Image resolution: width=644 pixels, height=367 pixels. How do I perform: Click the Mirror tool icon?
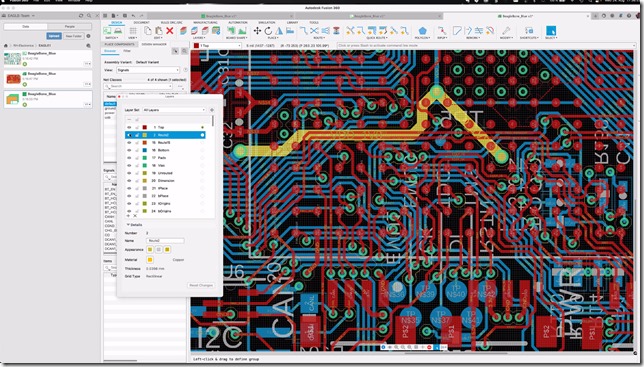pos(279,31)
